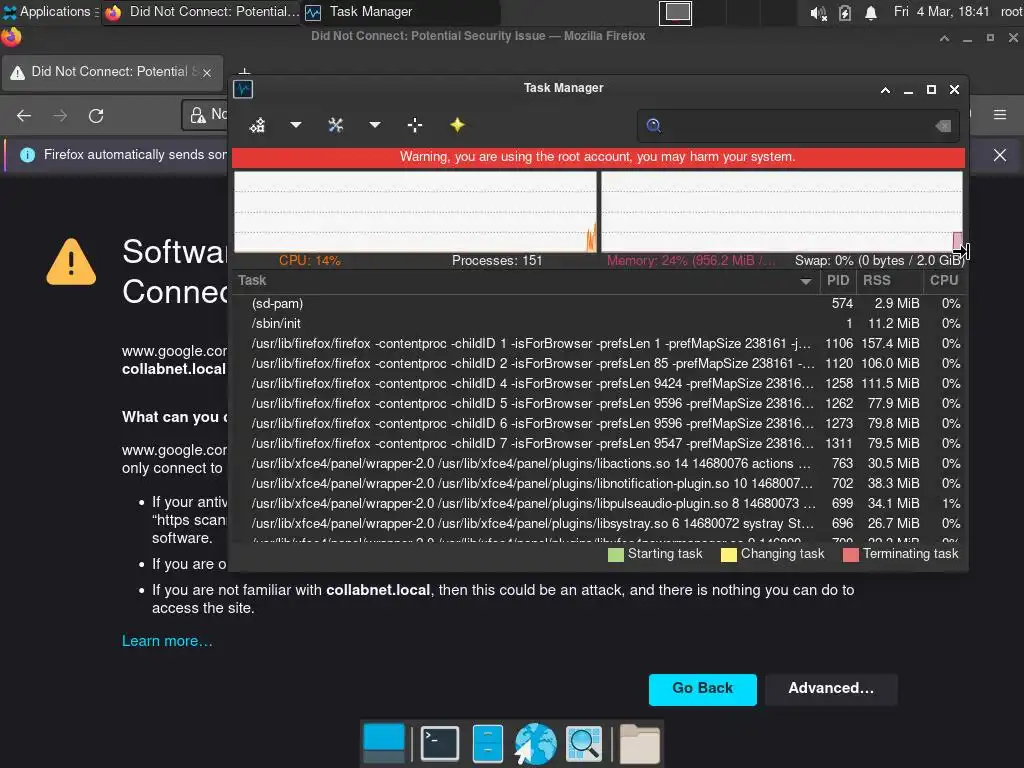1024x768 pixels.
Task: Click the settings tools icon in Task Manager
Action: (336, 125)
